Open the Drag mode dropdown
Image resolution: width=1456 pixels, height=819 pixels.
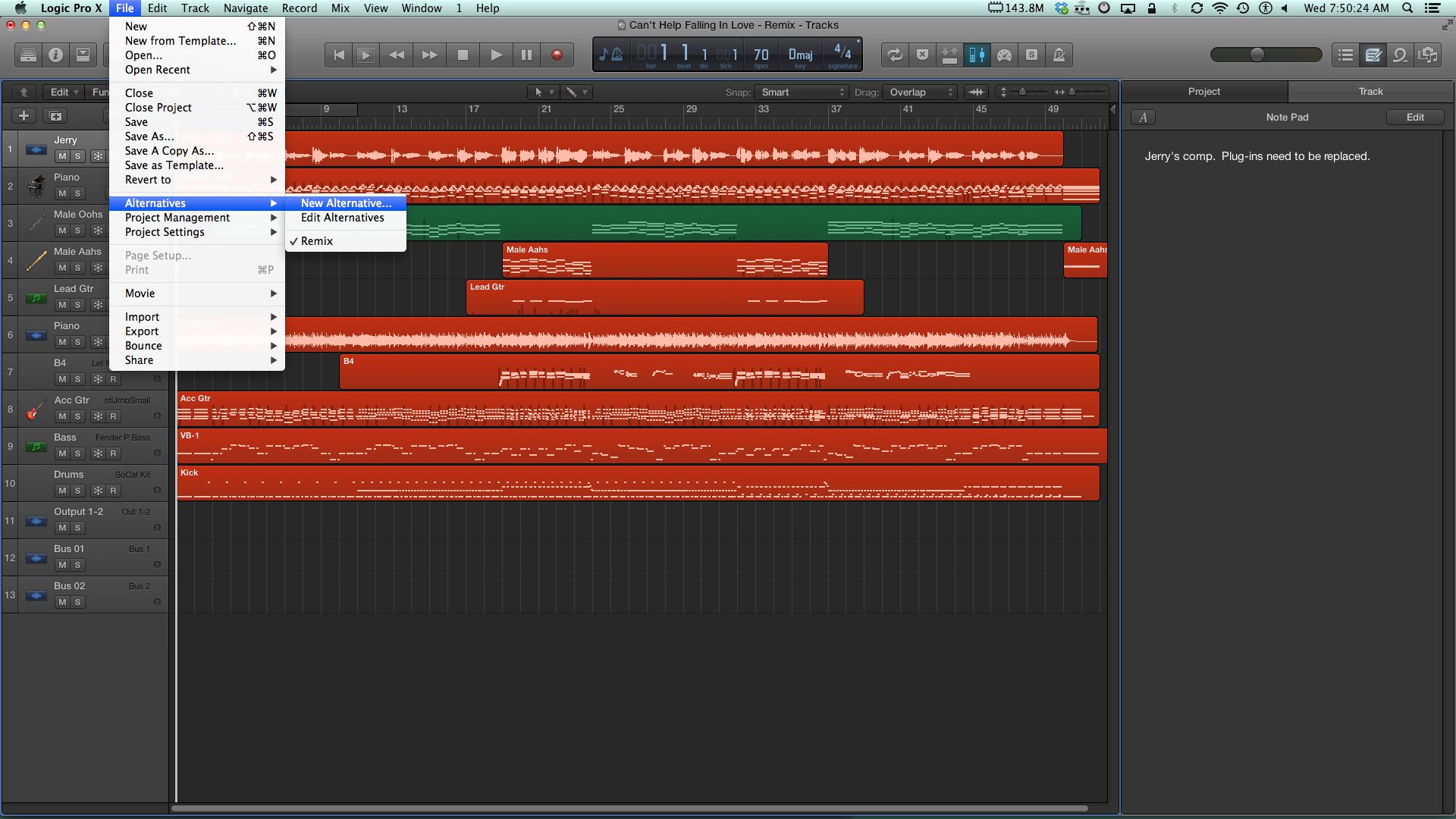click(x=920, y=92)
